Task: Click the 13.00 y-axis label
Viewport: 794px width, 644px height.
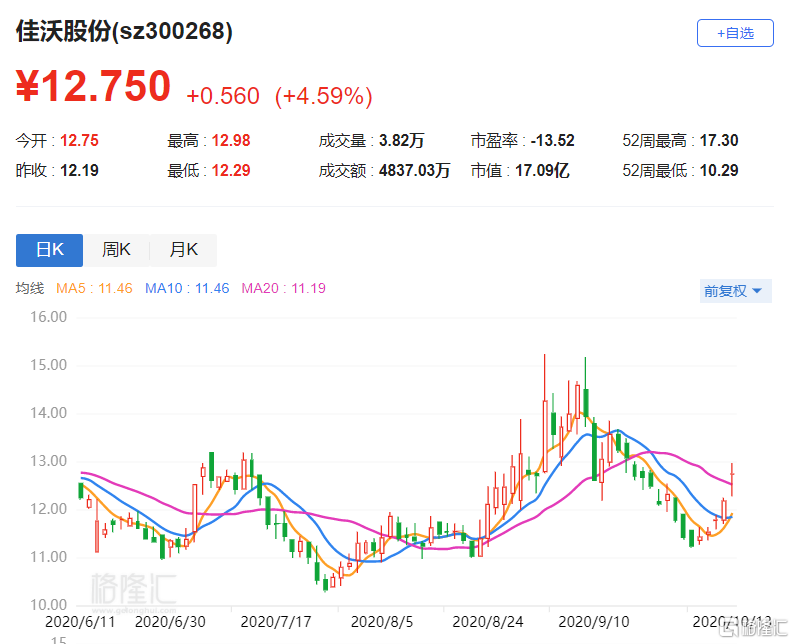Action: [x=48, y=461]
